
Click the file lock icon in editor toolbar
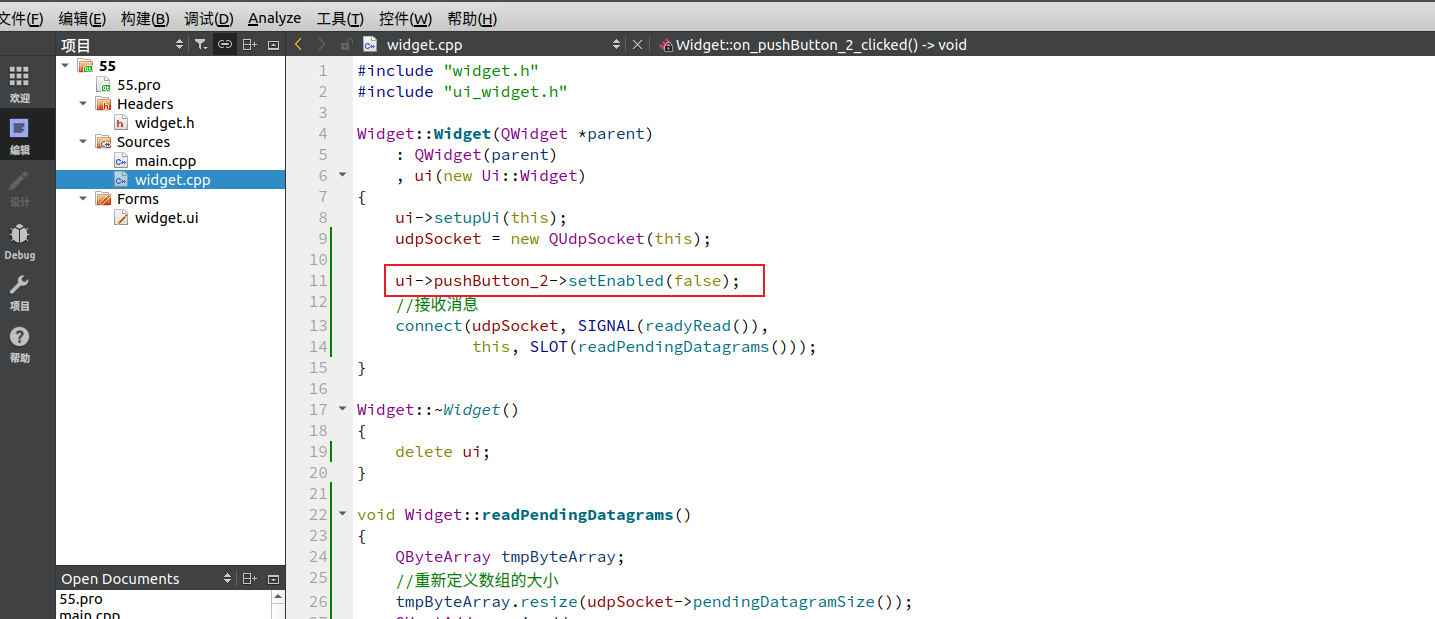(346, 44)
